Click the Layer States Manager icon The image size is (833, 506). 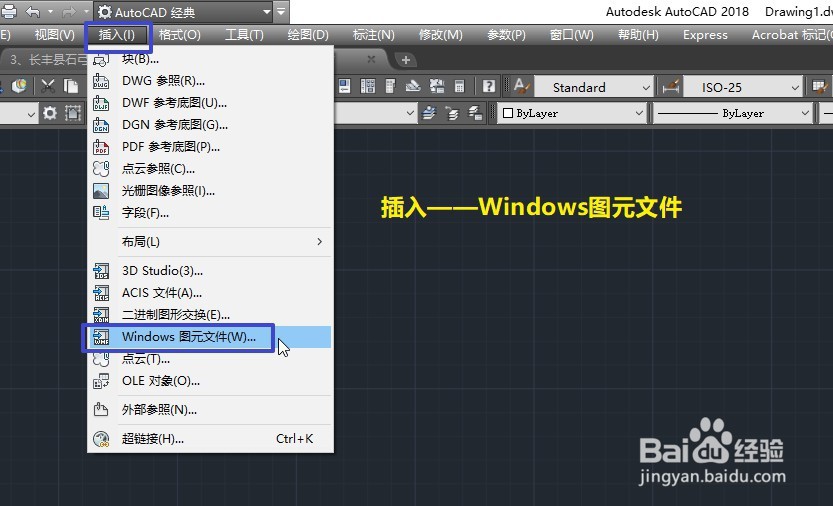(x=475, y=113)
